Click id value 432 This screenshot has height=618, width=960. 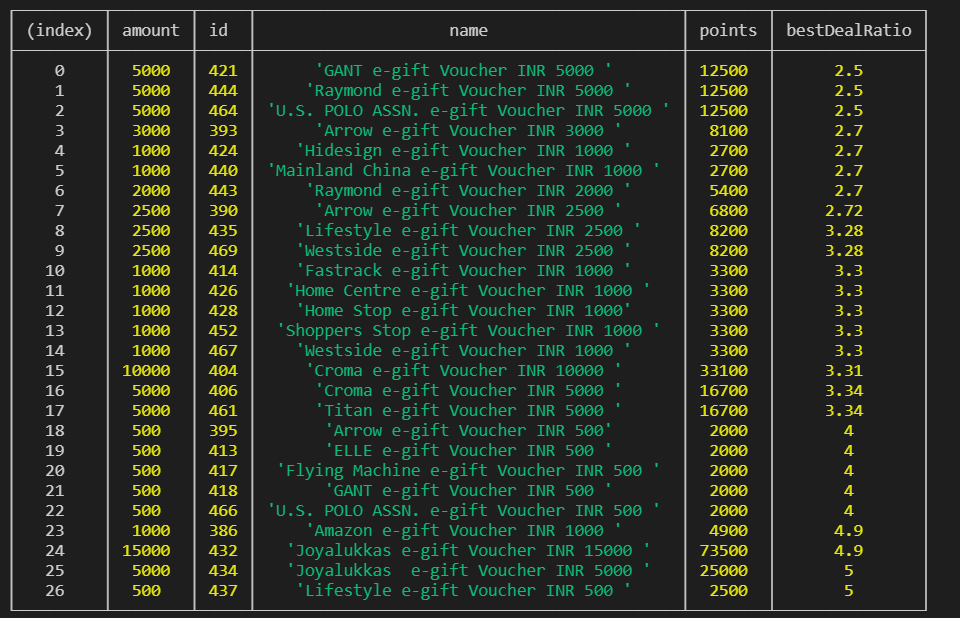click(223, 551)
